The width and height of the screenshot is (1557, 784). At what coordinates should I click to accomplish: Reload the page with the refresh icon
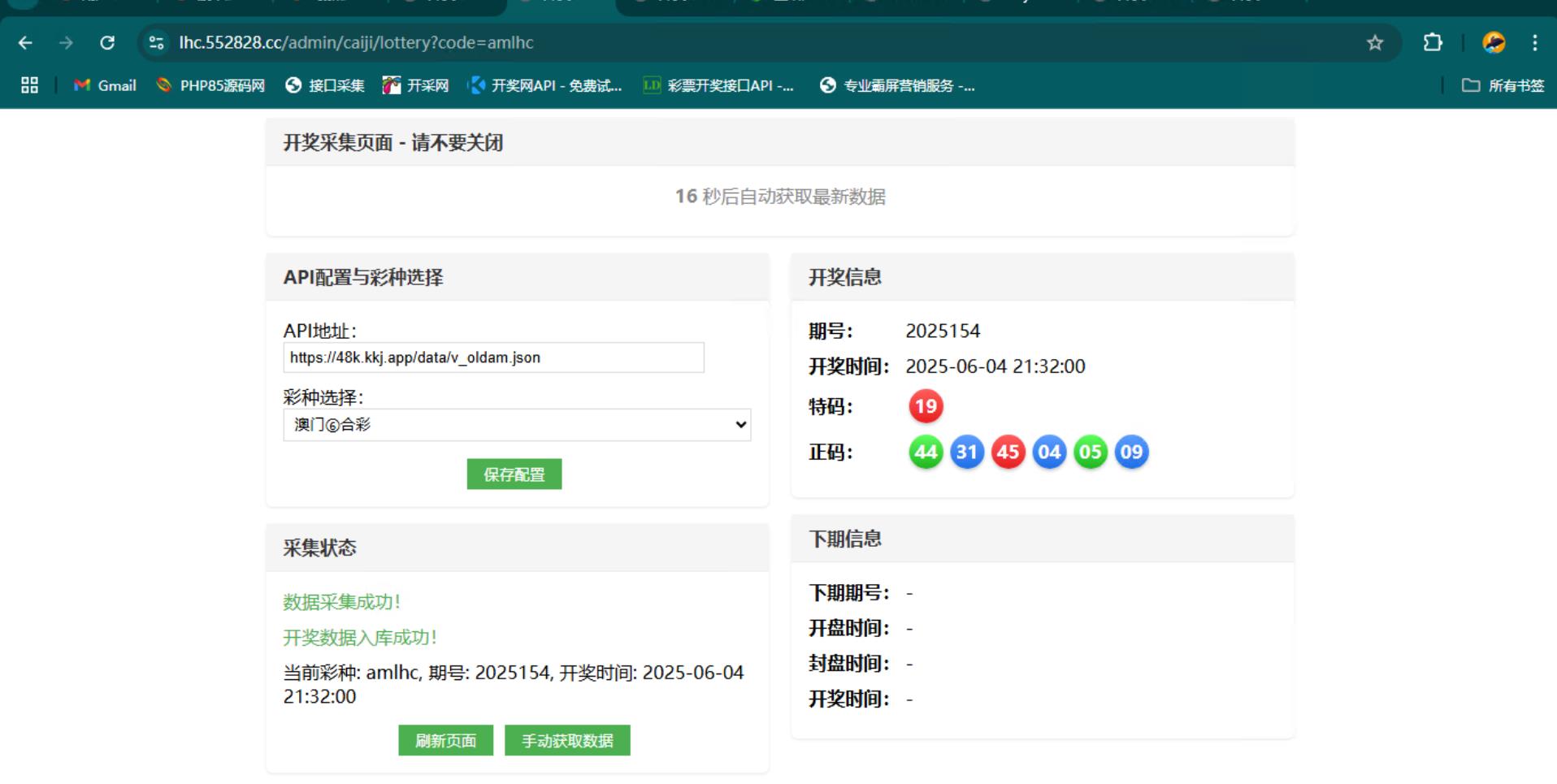(107, 43)
